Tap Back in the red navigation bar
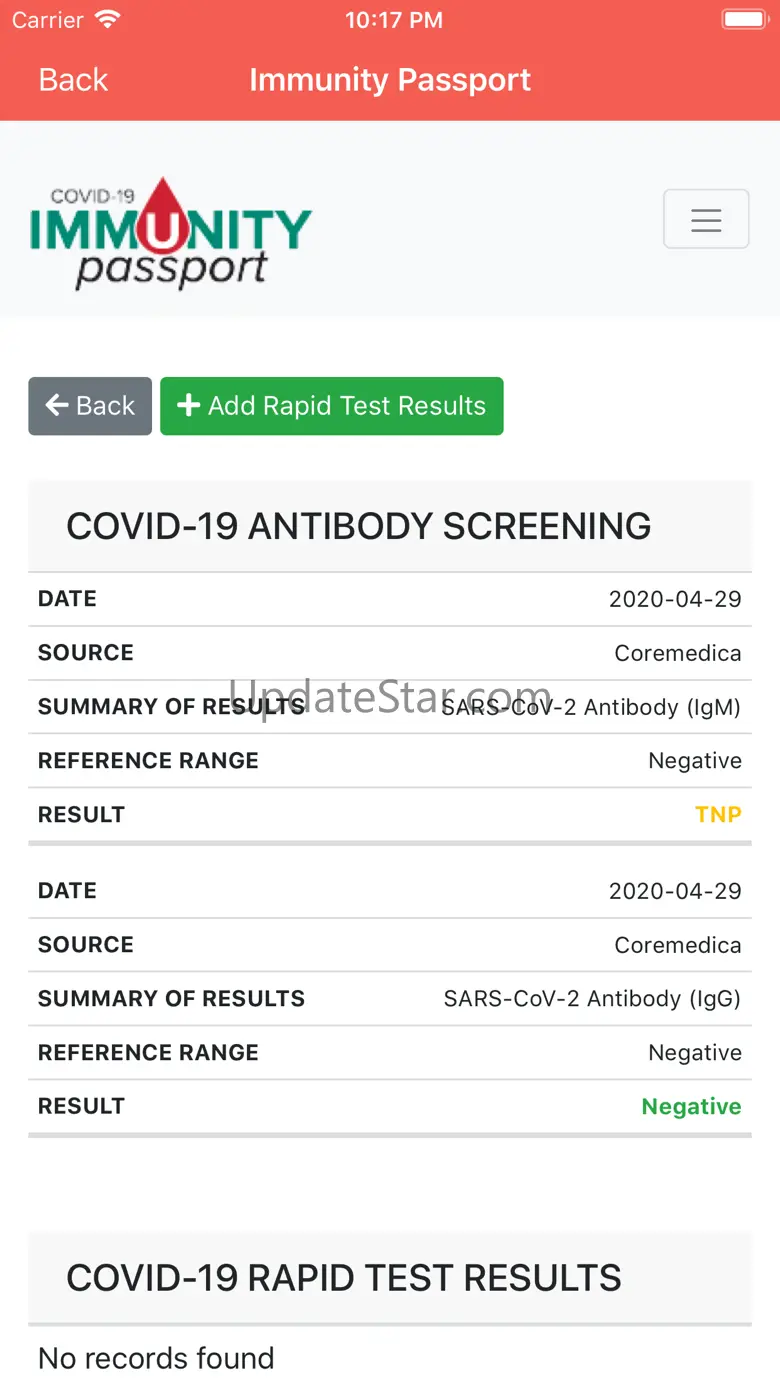The width and height of the screenshot is (780, 1387). pyautogui.click(x=73, y=80)
